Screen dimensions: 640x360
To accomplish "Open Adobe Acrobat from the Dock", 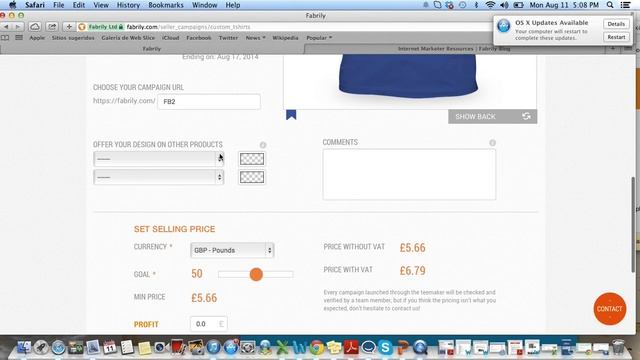I will click(x=351, y=347).
